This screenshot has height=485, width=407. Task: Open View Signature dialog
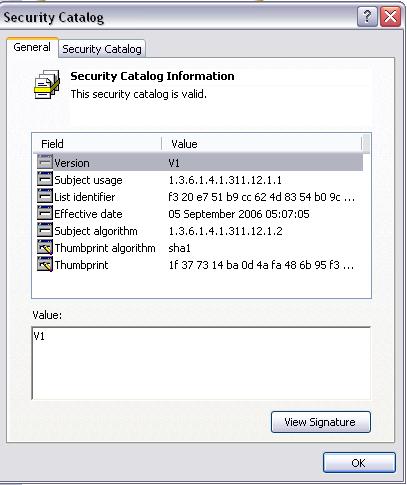pyautogui.click(x=321, y=422)
